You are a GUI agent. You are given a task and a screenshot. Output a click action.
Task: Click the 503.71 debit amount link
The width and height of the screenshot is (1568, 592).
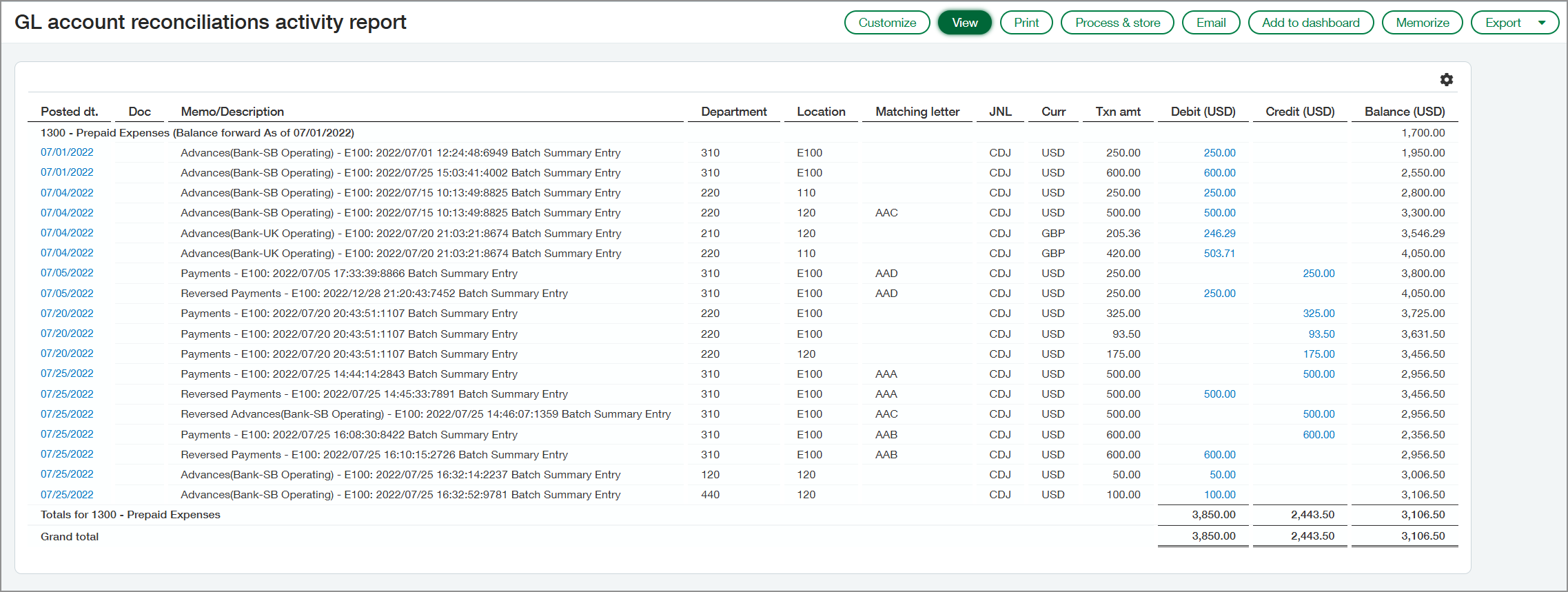(1219, 254)
